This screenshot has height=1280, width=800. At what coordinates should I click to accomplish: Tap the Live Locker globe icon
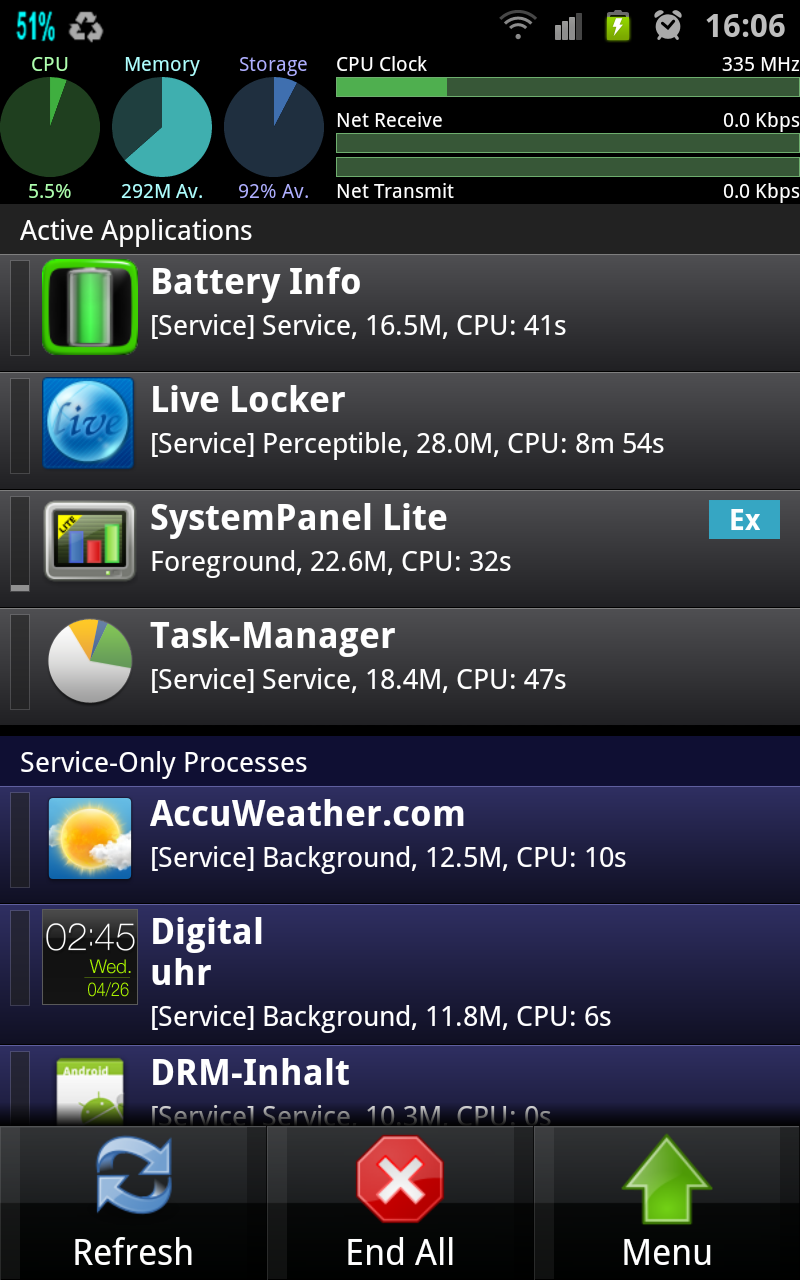(x=89, y=424)
